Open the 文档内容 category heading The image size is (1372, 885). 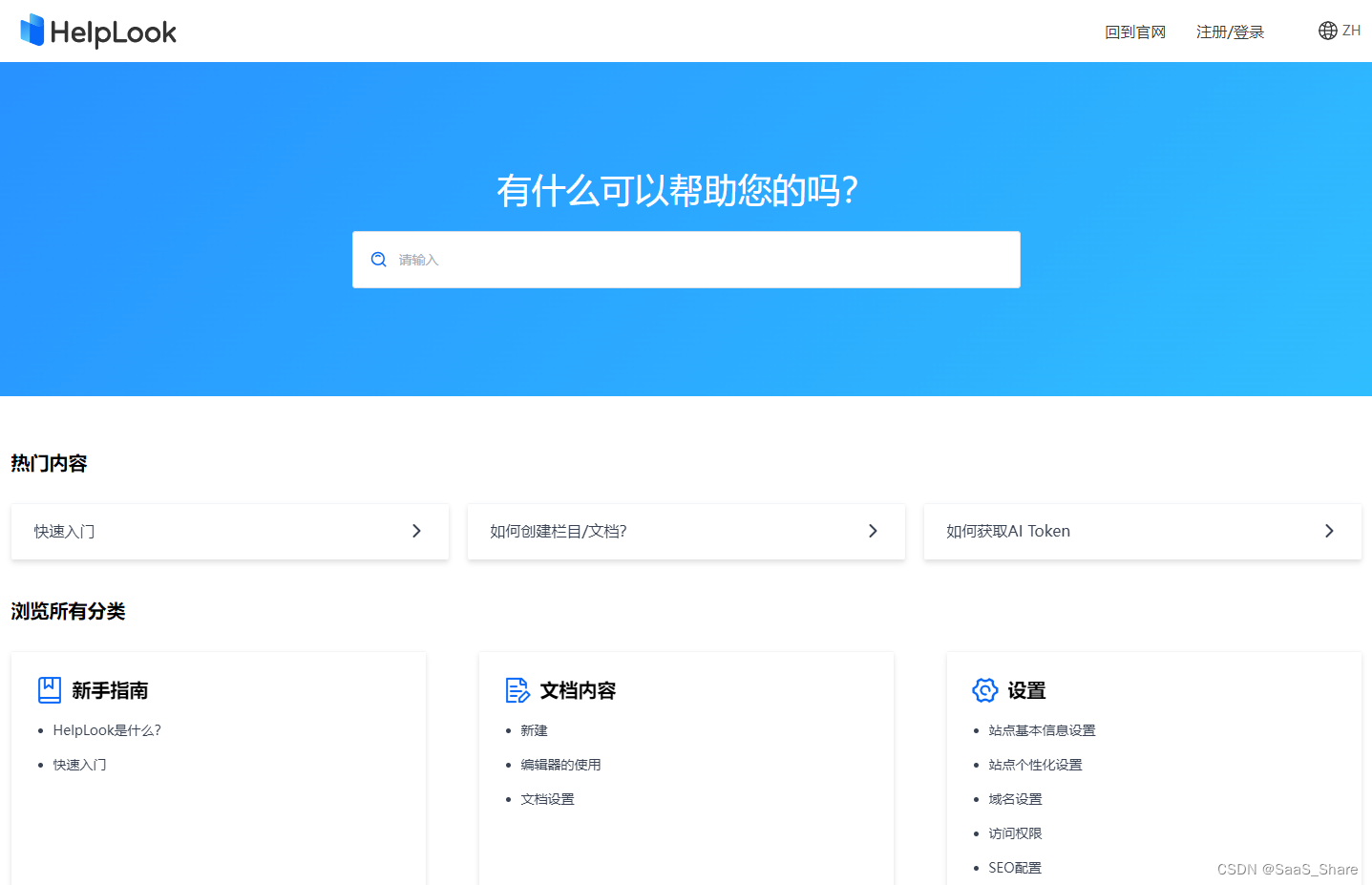578,690
